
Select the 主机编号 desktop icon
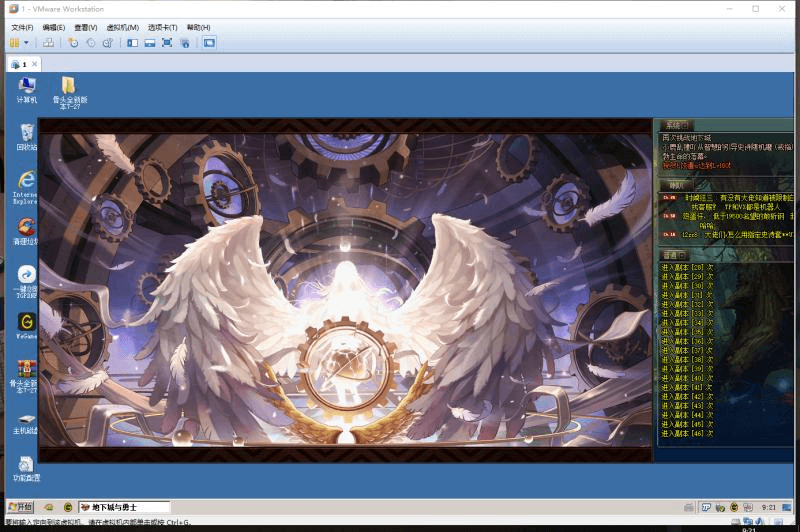[x=25, y=424]
